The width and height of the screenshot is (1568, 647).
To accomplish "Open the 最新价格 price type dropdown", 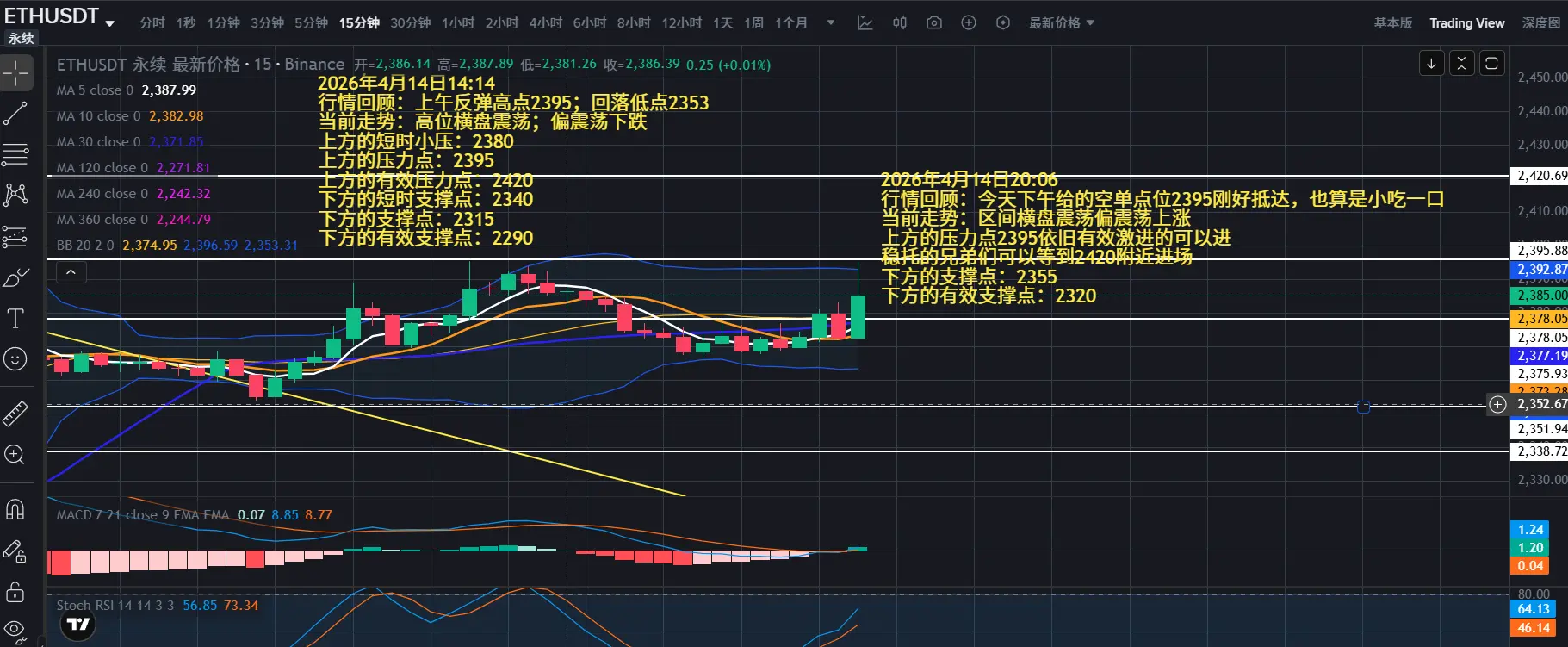I will pos(1062,23).
